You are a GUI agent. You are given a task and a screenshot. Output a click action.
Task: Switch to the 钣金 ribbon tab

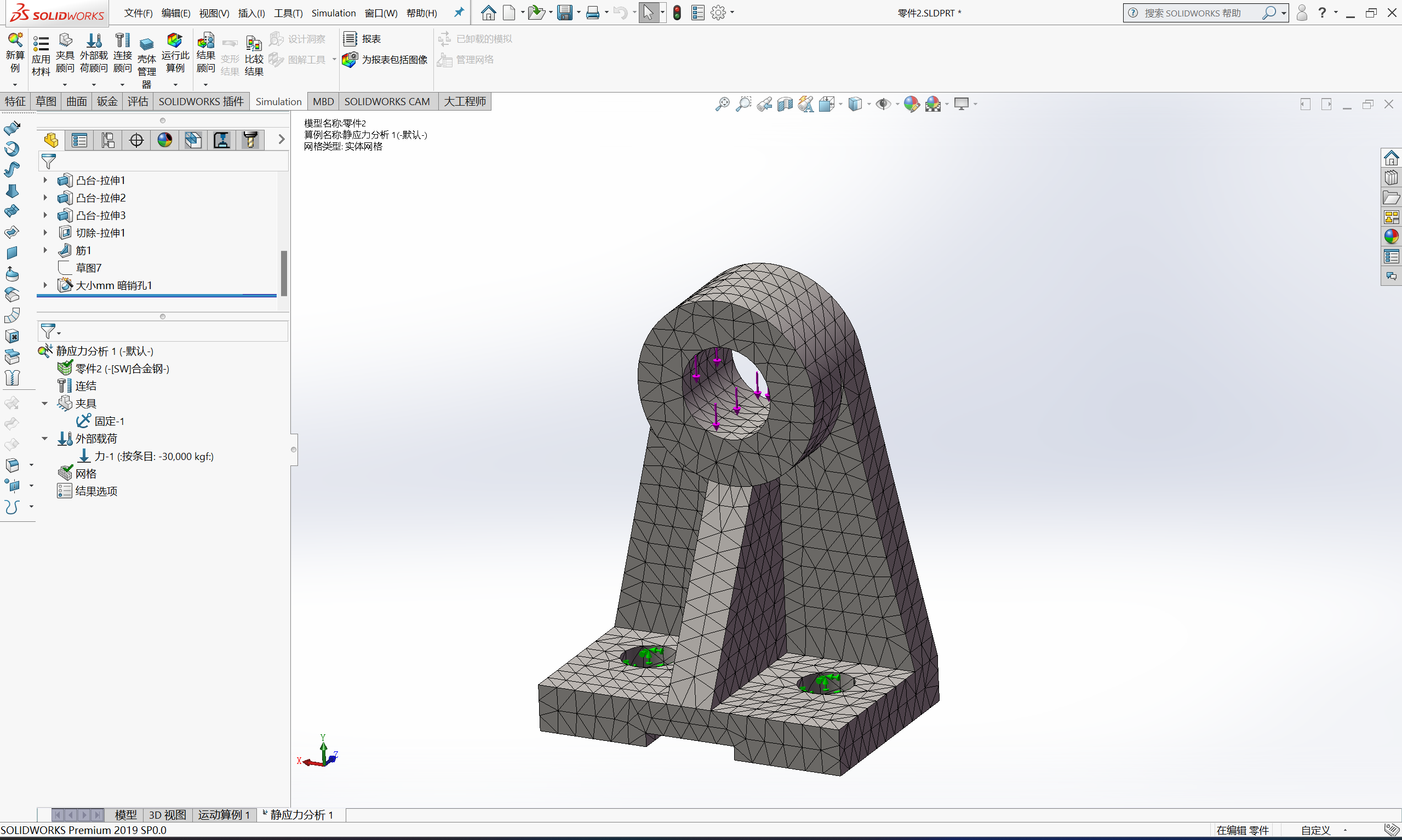click(107, 101)
